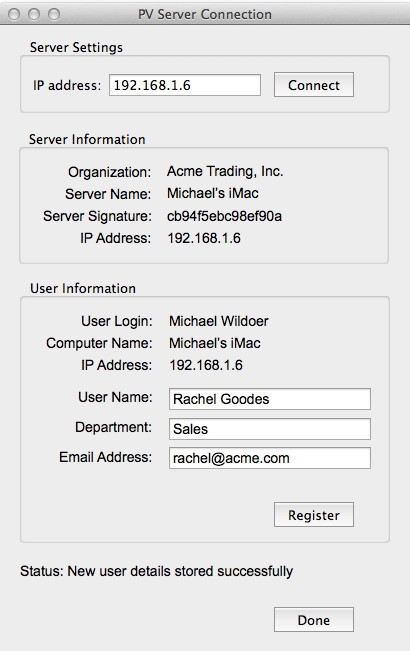The image size is (410, 651).
Task: Click the Server Signature value cb94f5ebc98ef90a
Action: click(225, 216)
